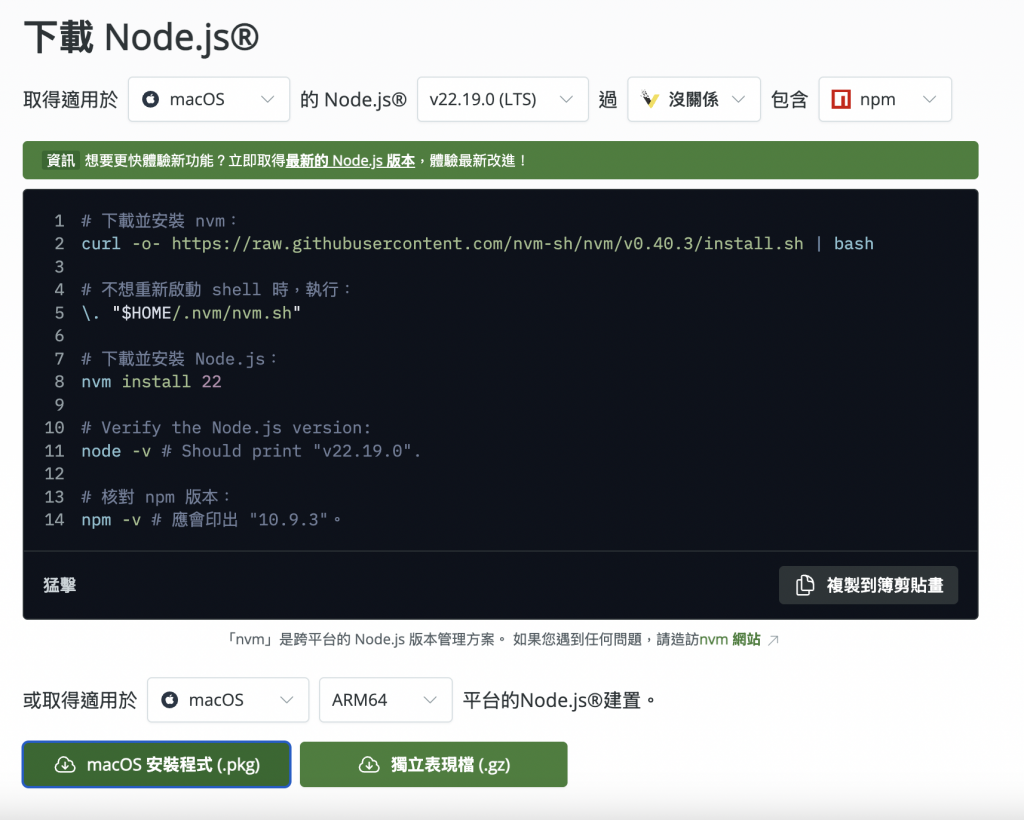
Task: Click the 'npm -v' code line
Action: pyautogui.click(x=211, y=520)
